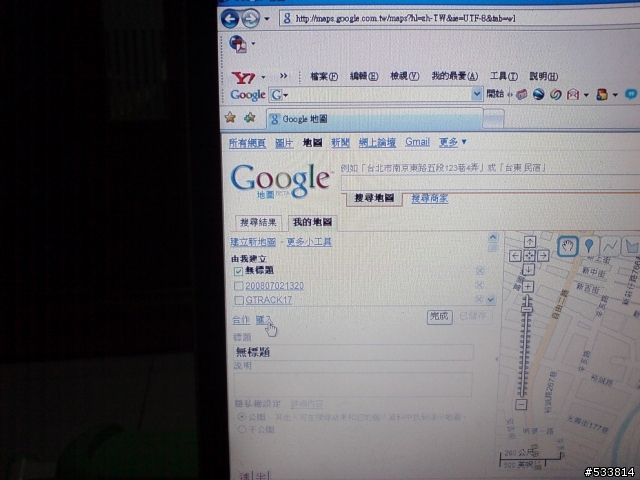Click the Google Maps logo
Screen dimensions: 640x480
281,180
